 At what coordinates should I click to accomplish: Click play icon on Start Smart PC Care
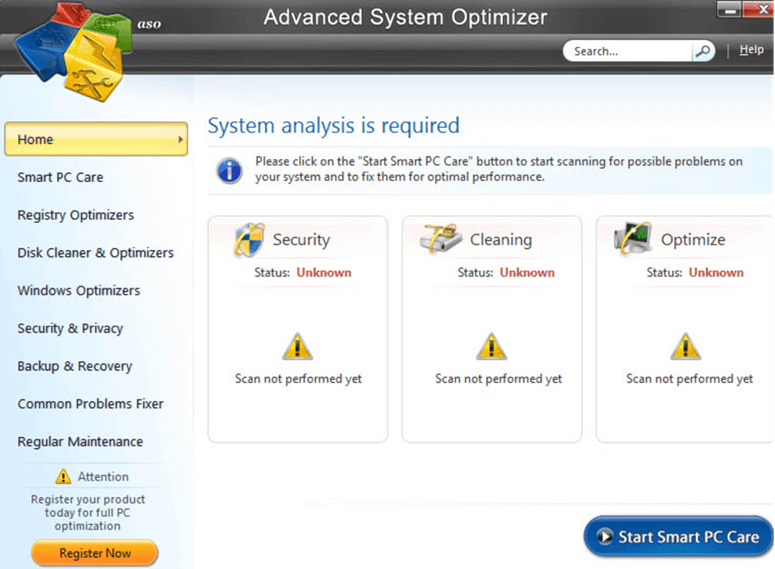(x=604, y=536)
